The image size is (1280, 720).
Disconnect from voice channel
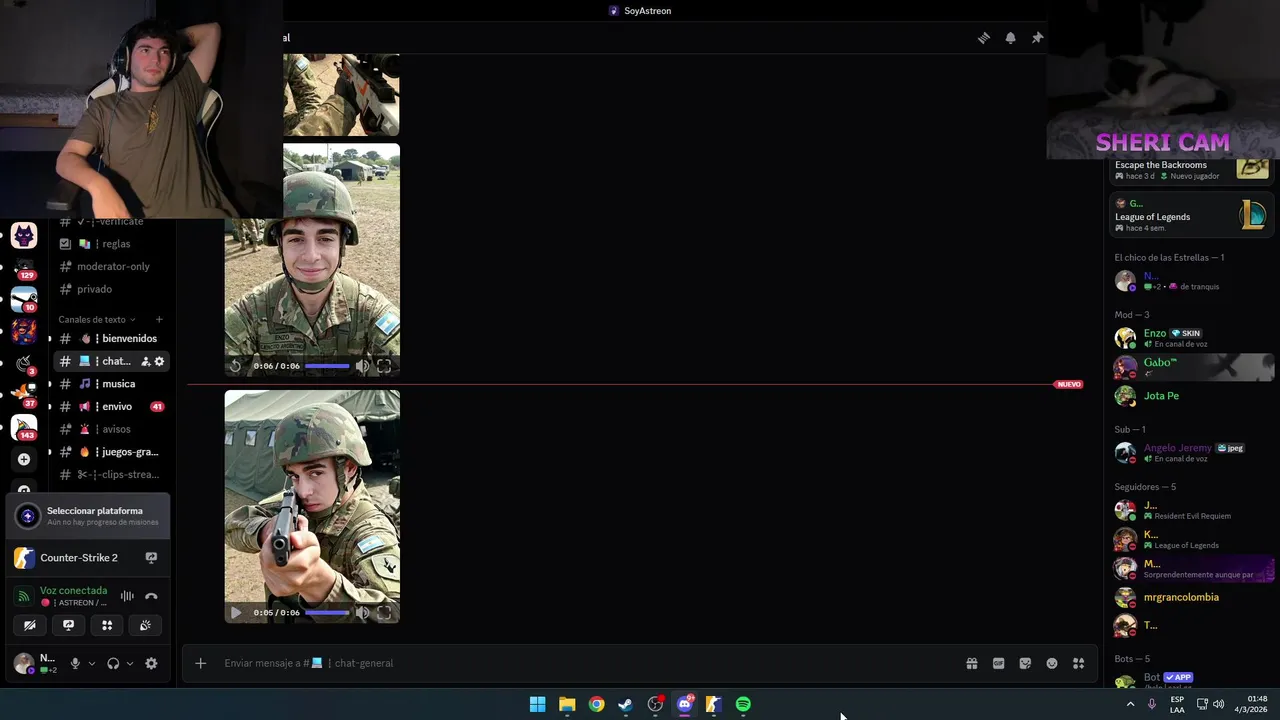(x=151, y=596)
